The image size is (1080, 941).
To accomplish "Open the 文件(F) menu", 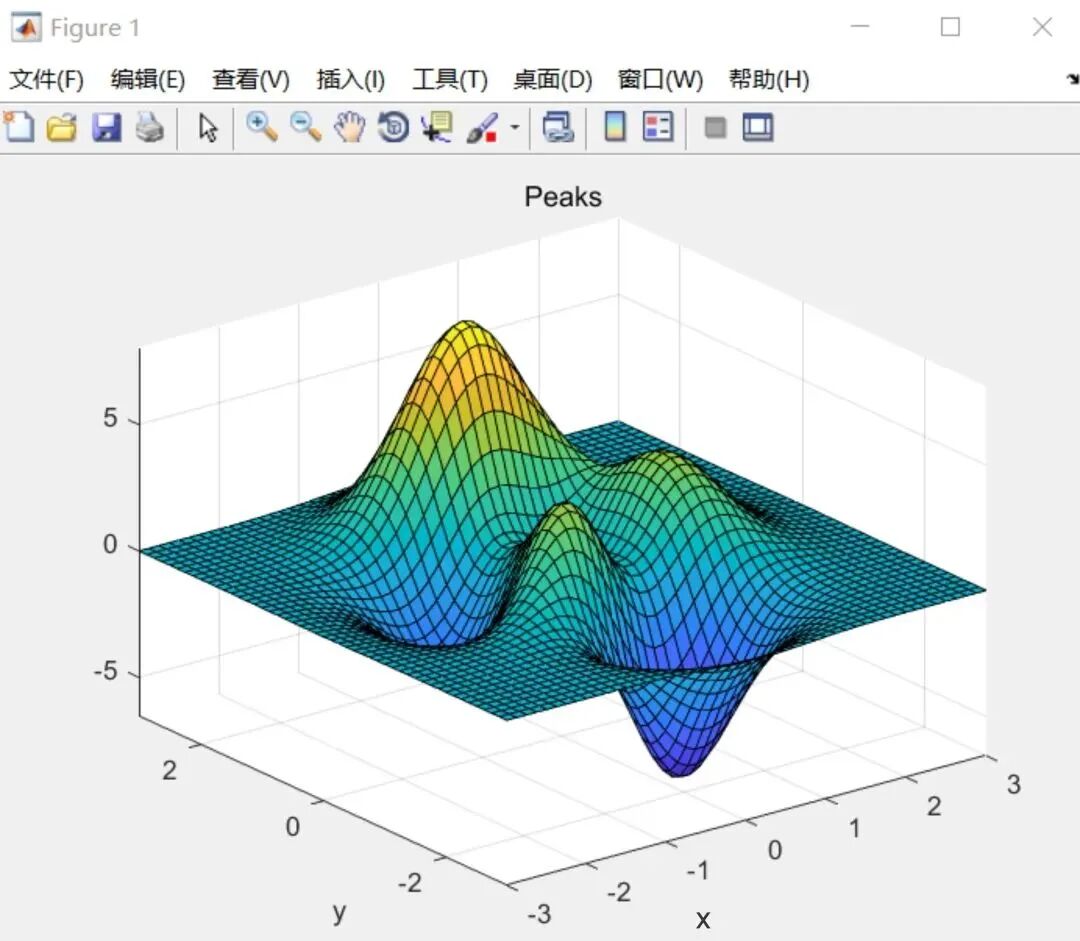I will point(46,80).
